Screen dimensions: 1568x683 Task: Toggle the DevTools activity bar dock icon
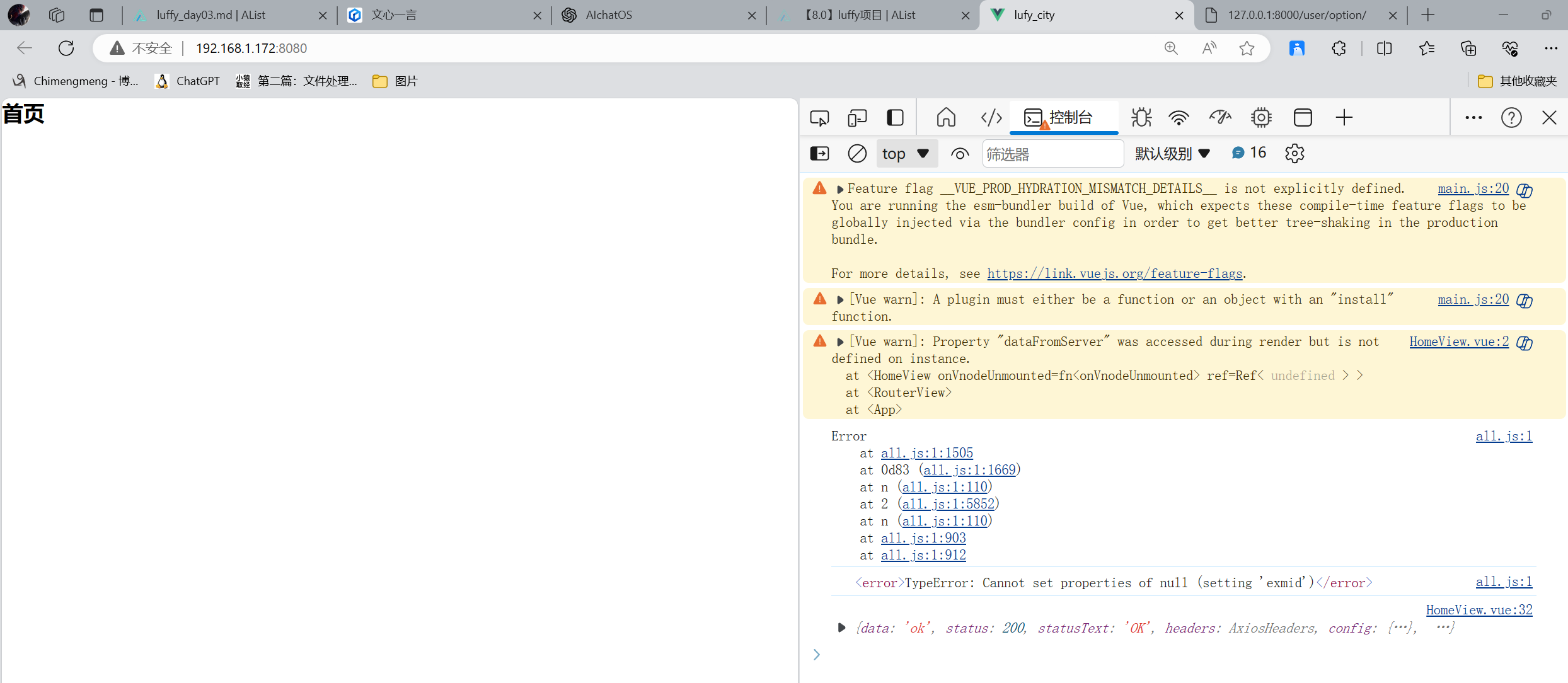[x=895, y=118]
